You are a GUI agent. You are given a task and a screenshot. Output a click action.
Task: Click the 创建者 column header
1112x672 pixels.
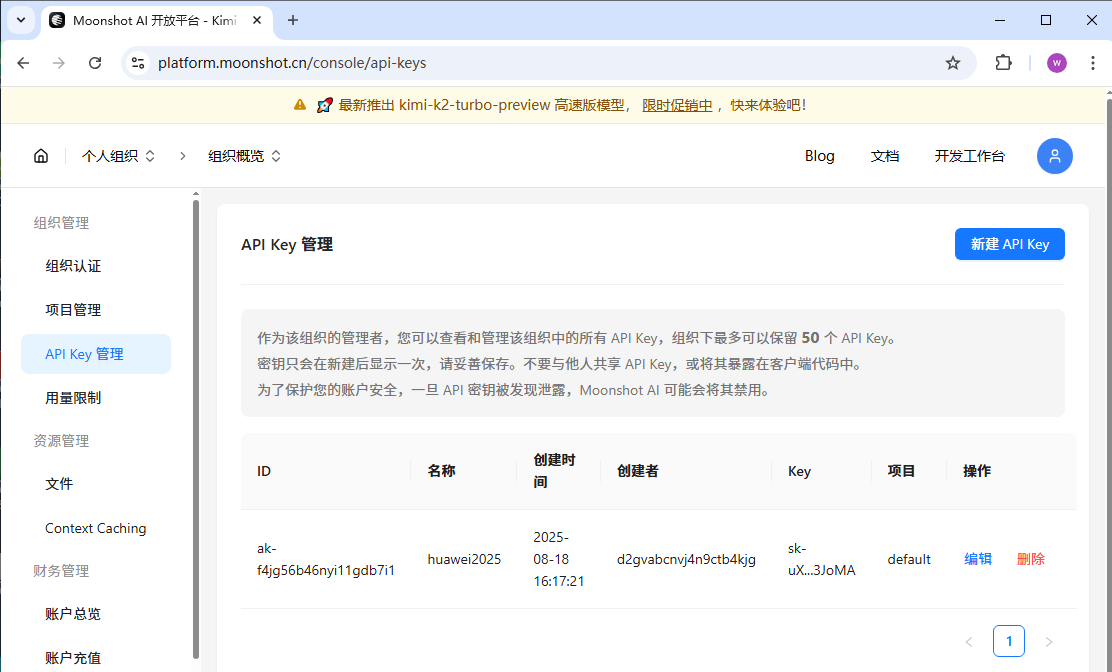638,471
